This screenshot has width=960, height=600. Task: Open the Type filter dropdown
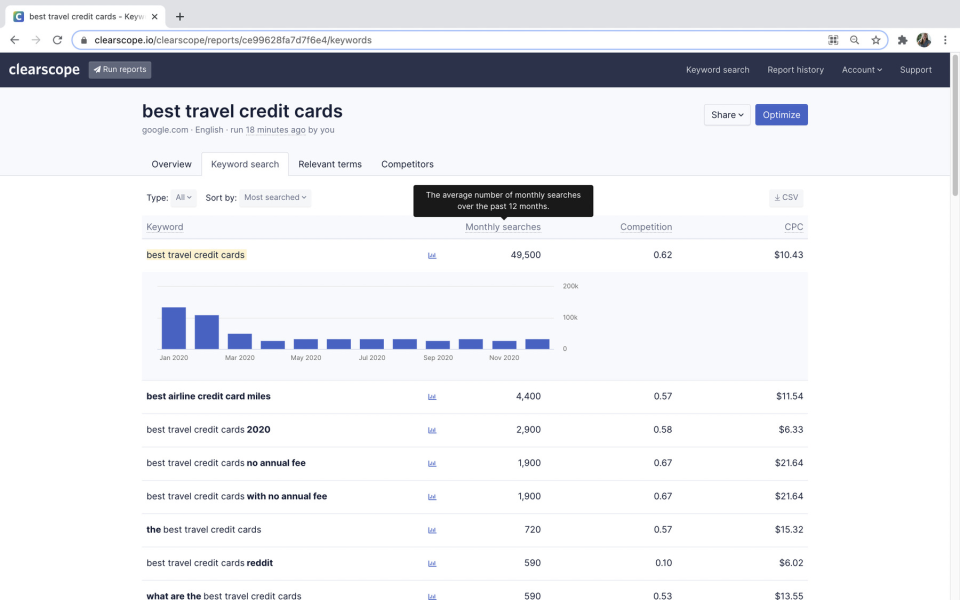tap(184, 197)
